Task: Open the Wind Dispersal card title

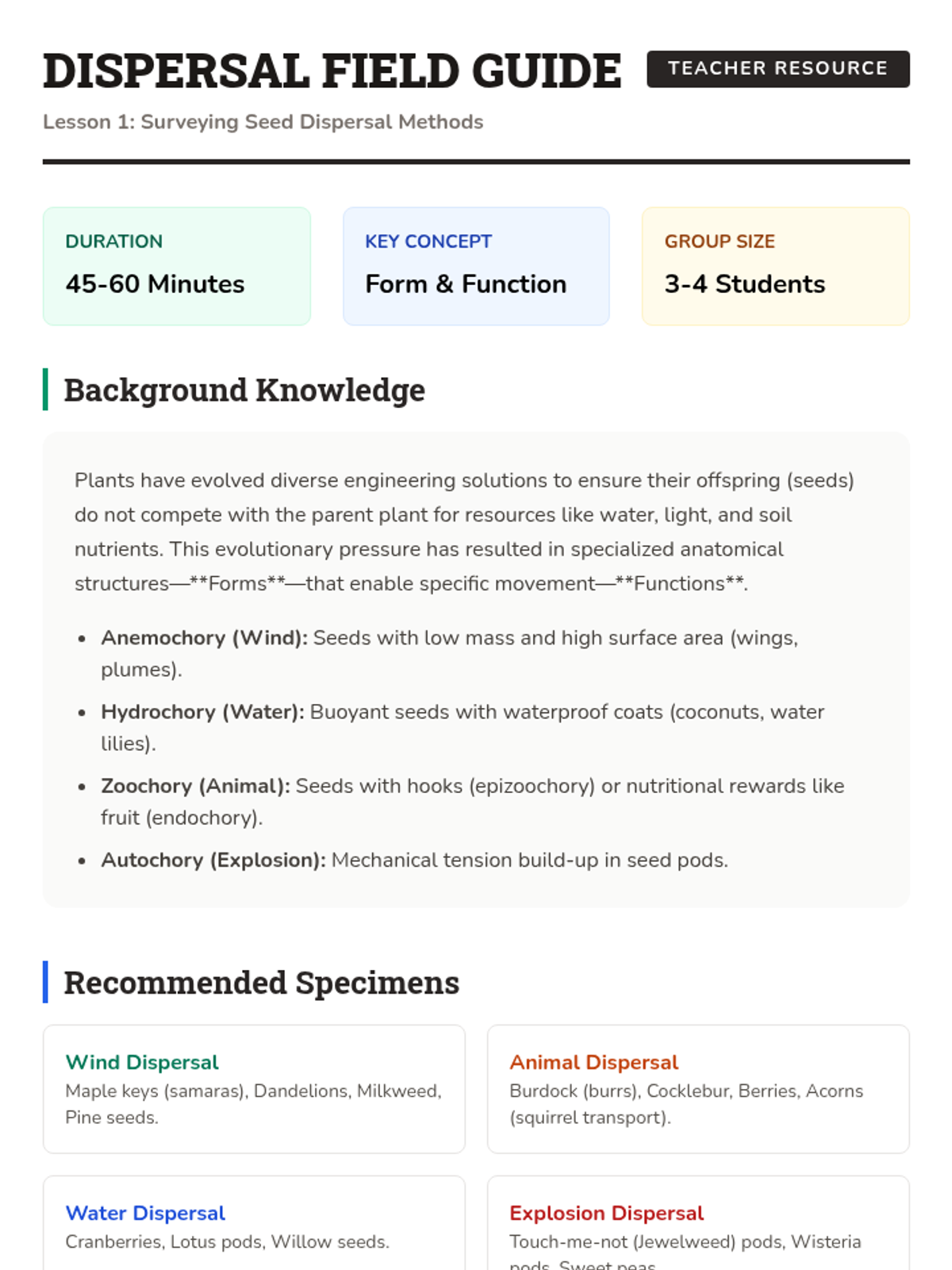Action: click(x=142, y=1062)
